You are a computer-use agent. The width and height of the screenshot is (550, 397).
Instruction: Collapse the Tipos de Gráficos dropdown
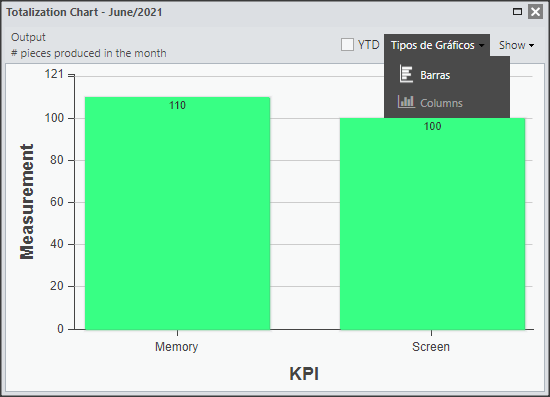[x=437, y=45]
